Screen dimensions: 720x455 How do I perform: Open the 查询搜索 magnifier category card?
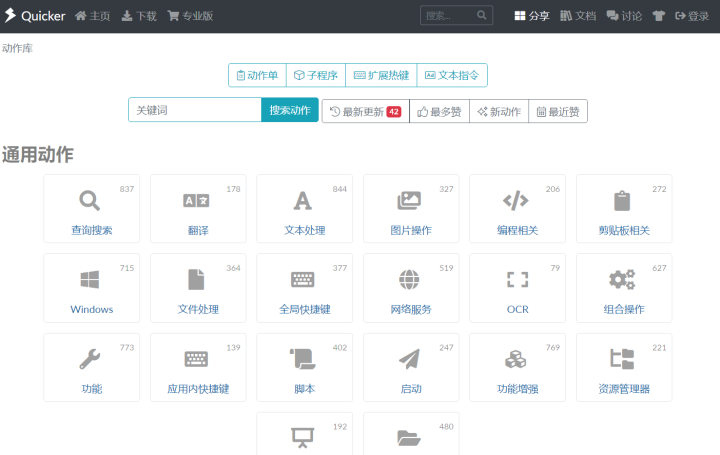(x=91, y=209)
